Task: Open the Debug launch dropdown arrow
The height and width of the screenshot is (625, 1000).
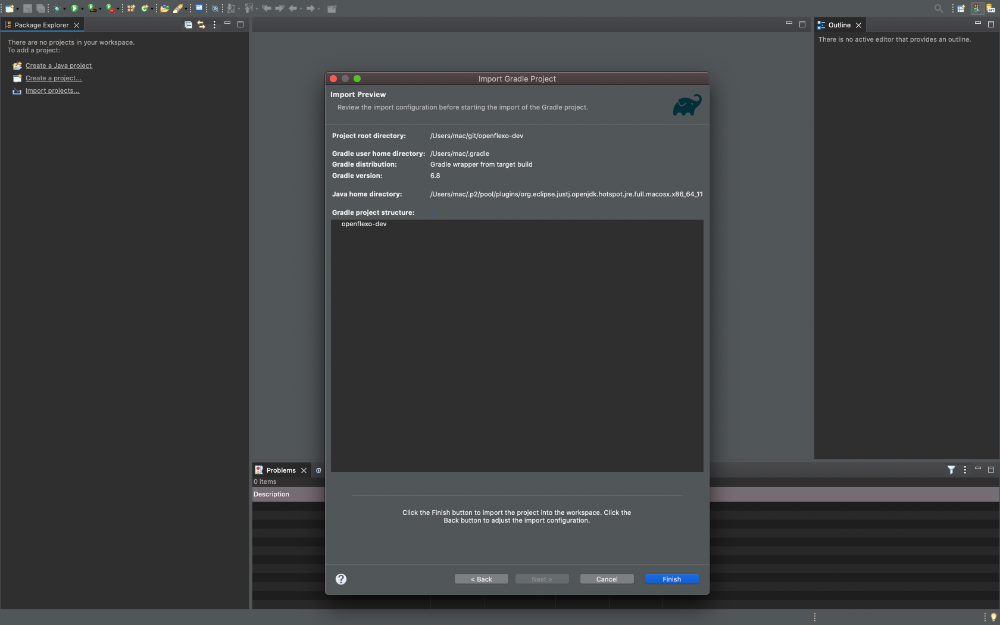Action: click(x=64, y=9)
